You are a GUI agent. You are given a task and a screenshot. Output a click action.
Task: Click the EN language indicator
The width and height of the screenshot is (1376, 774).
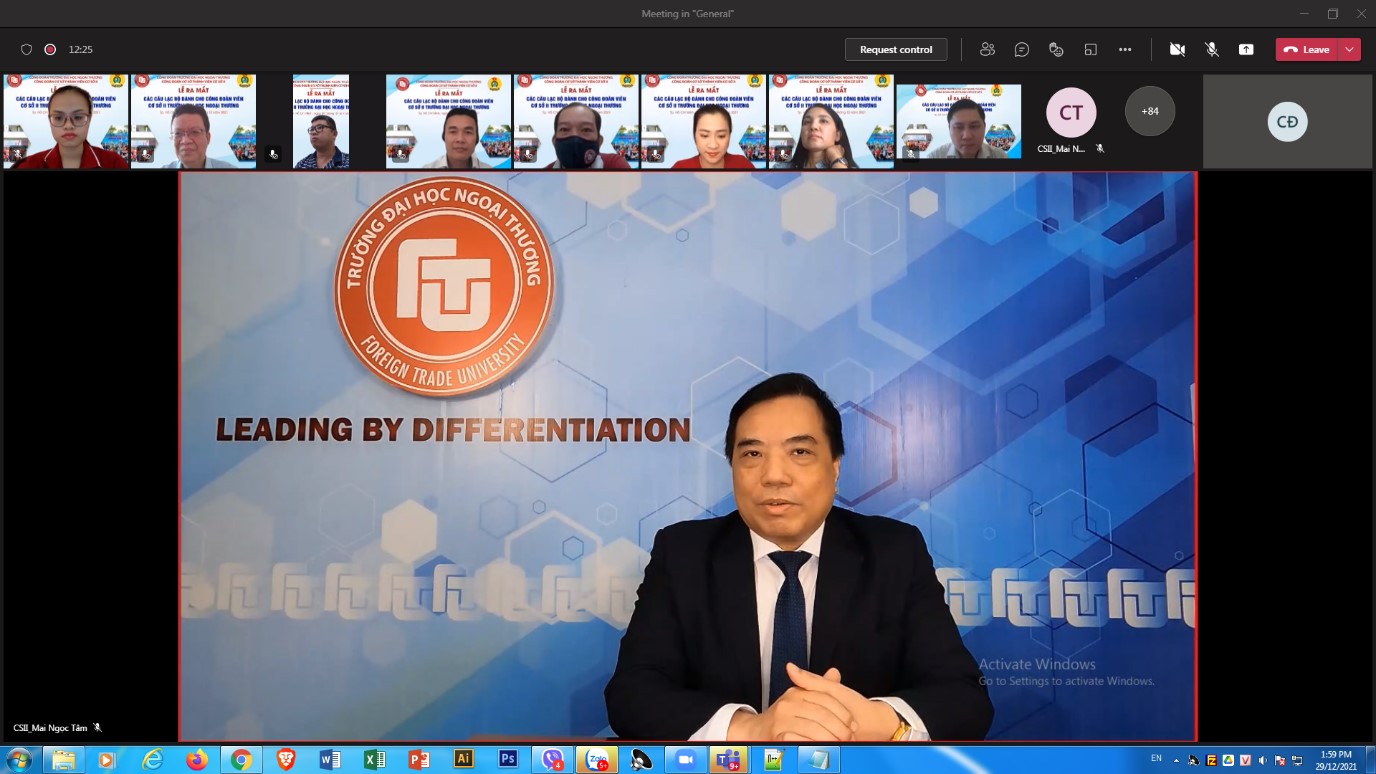1157,758
